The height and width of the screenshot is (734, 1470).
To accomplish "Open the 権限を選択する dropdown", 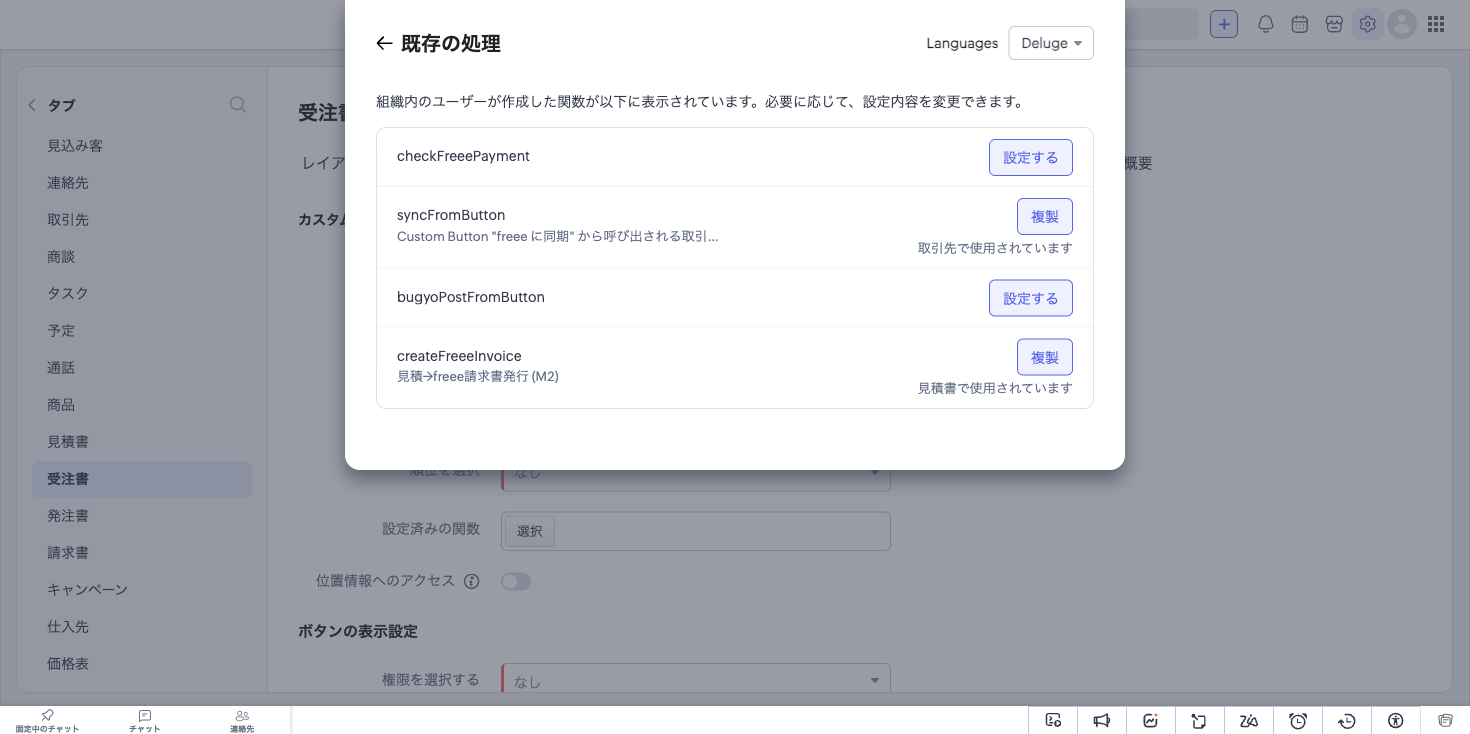I will [696, 681].
